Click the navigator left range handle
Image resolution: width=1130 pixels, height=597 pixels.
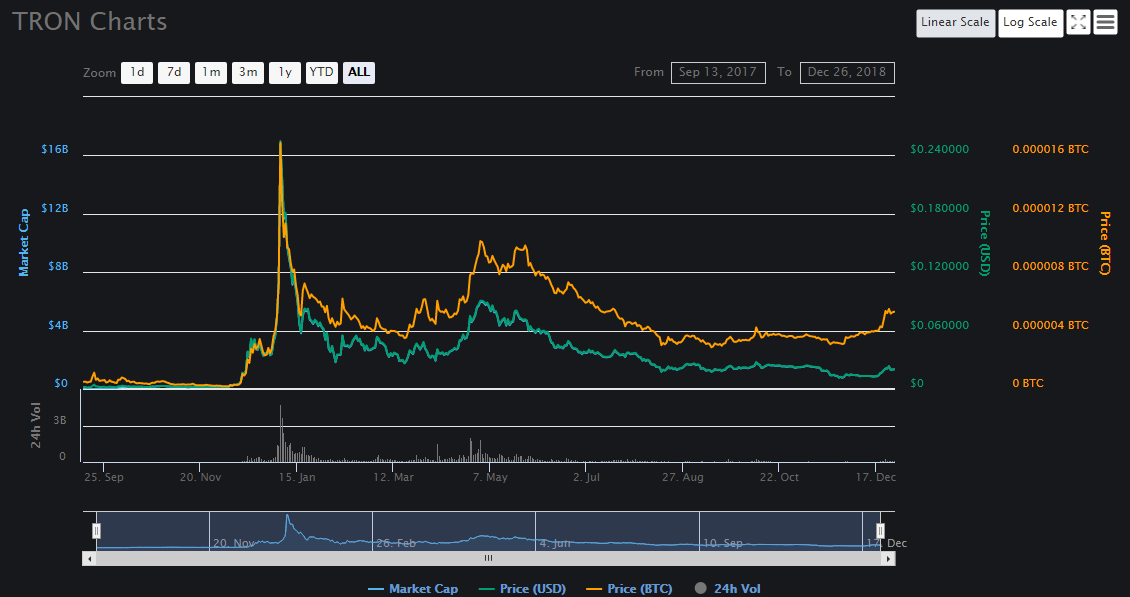97,531
